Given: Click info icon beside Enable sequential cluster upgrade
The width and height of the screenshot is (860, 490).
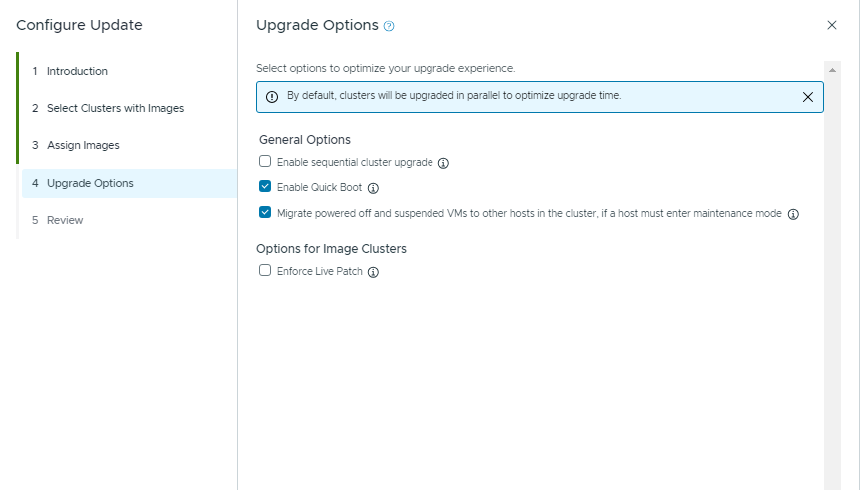Looking at the screenshot, I should point(443,163).
